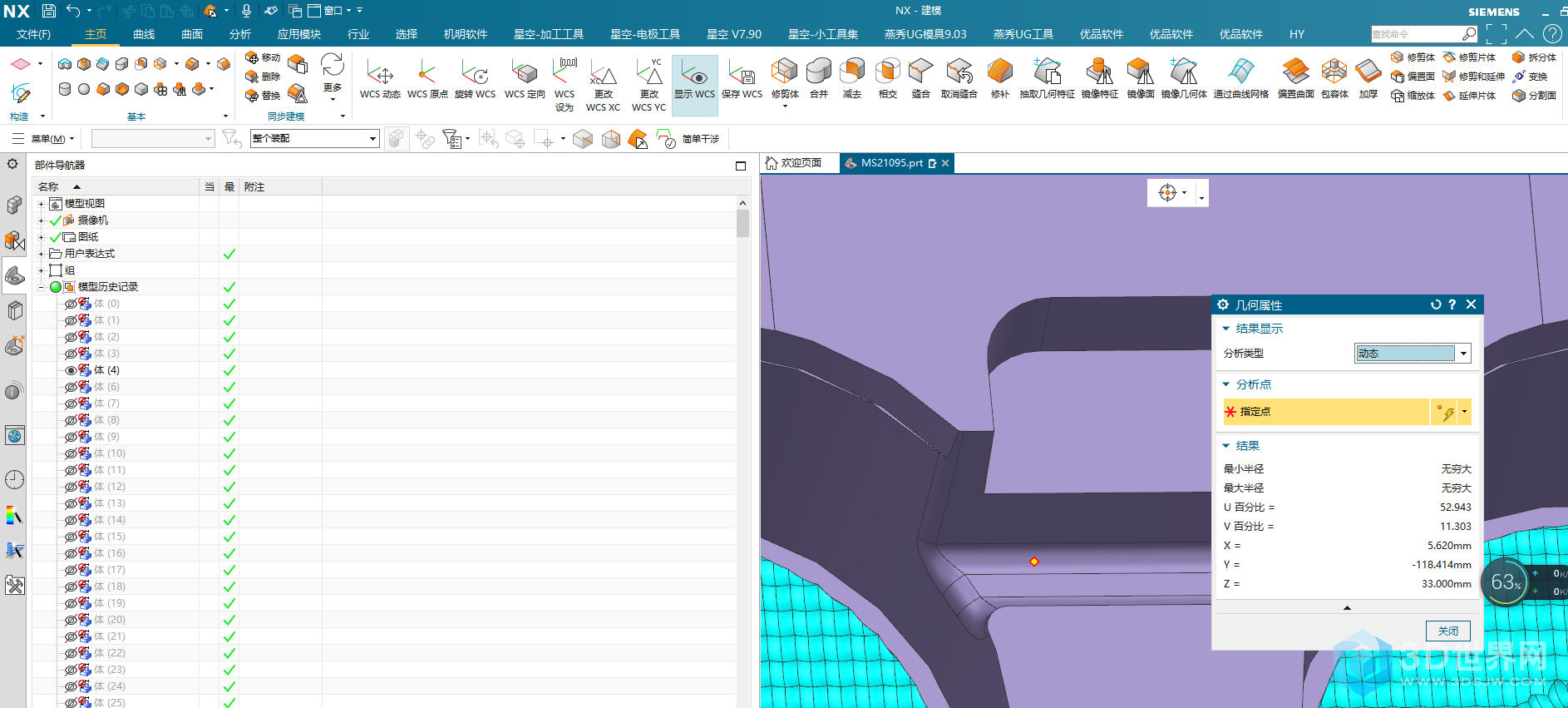
Task: Open the 通过曲线网格 tool
Action: (1240, 80)
